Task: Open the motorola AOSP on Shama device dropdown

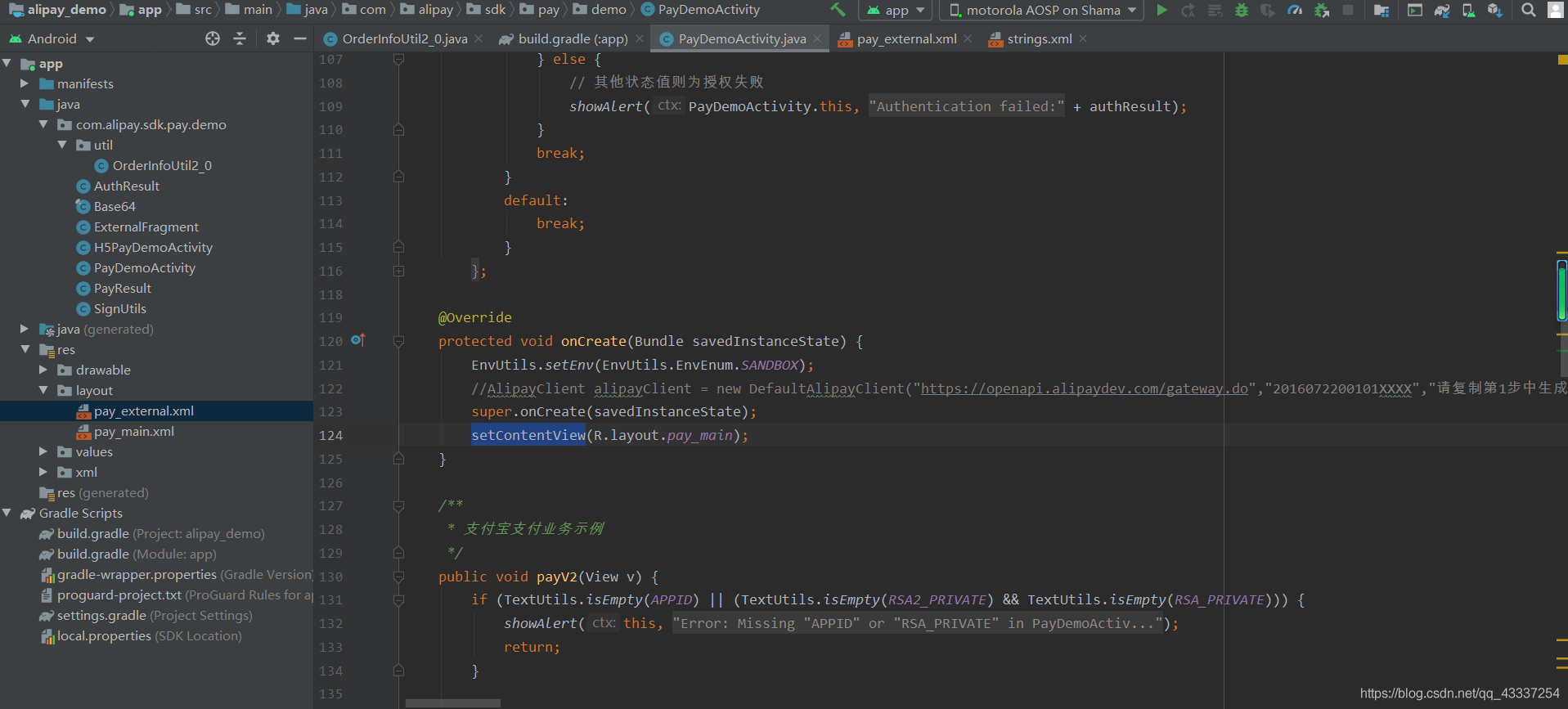Action: click(1043, 10)
